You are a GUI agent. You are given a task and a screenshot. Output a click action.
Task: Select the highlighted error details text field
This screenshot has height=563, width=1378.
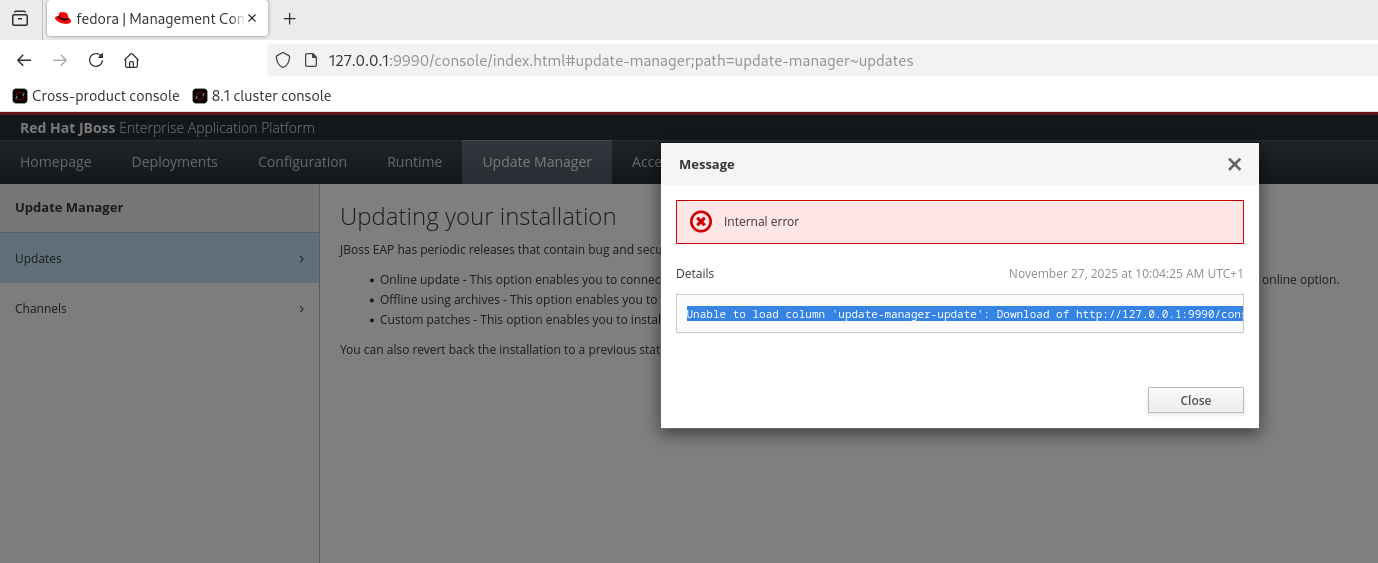pos(960,313)
